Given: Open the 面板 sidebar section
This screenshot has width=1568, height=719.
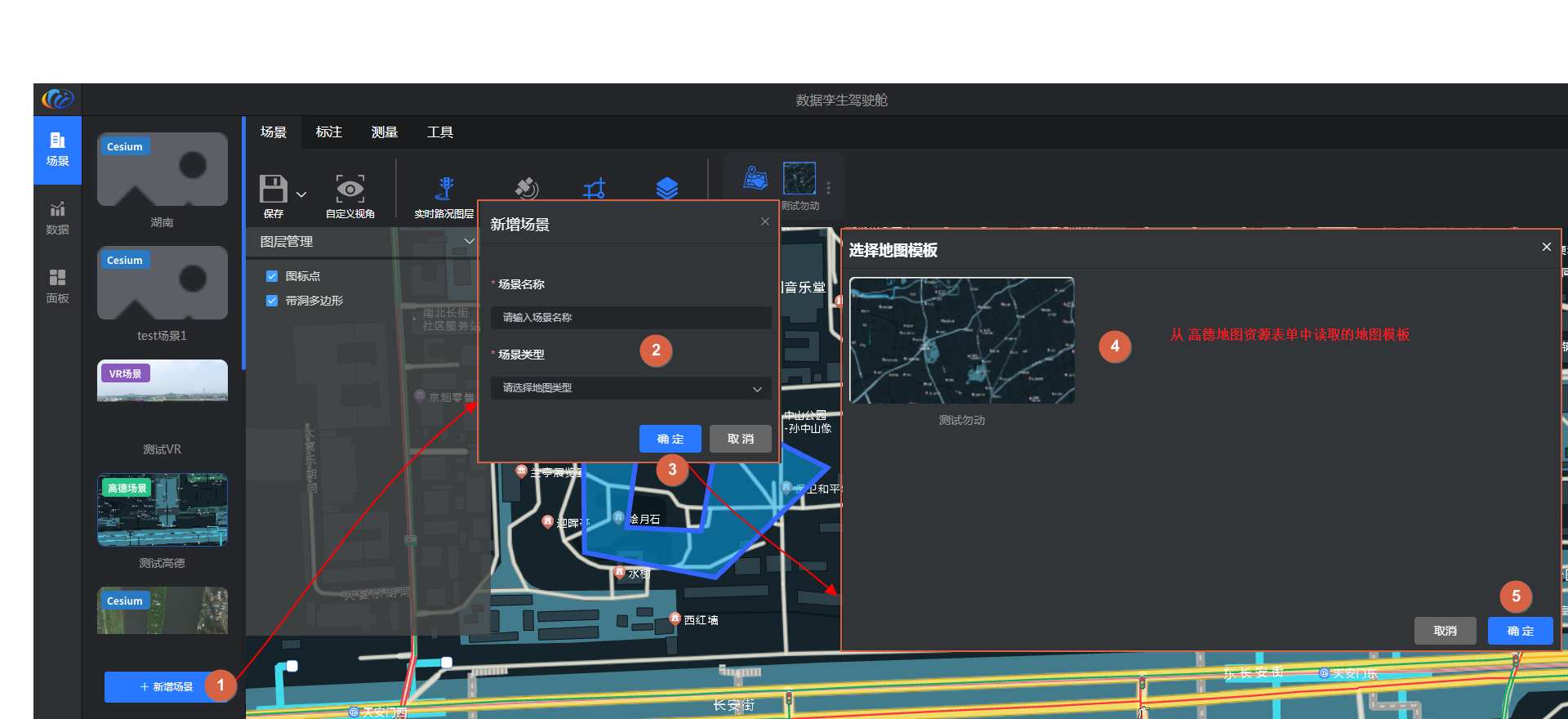Looking at the screenshot, I should point(57,286).
